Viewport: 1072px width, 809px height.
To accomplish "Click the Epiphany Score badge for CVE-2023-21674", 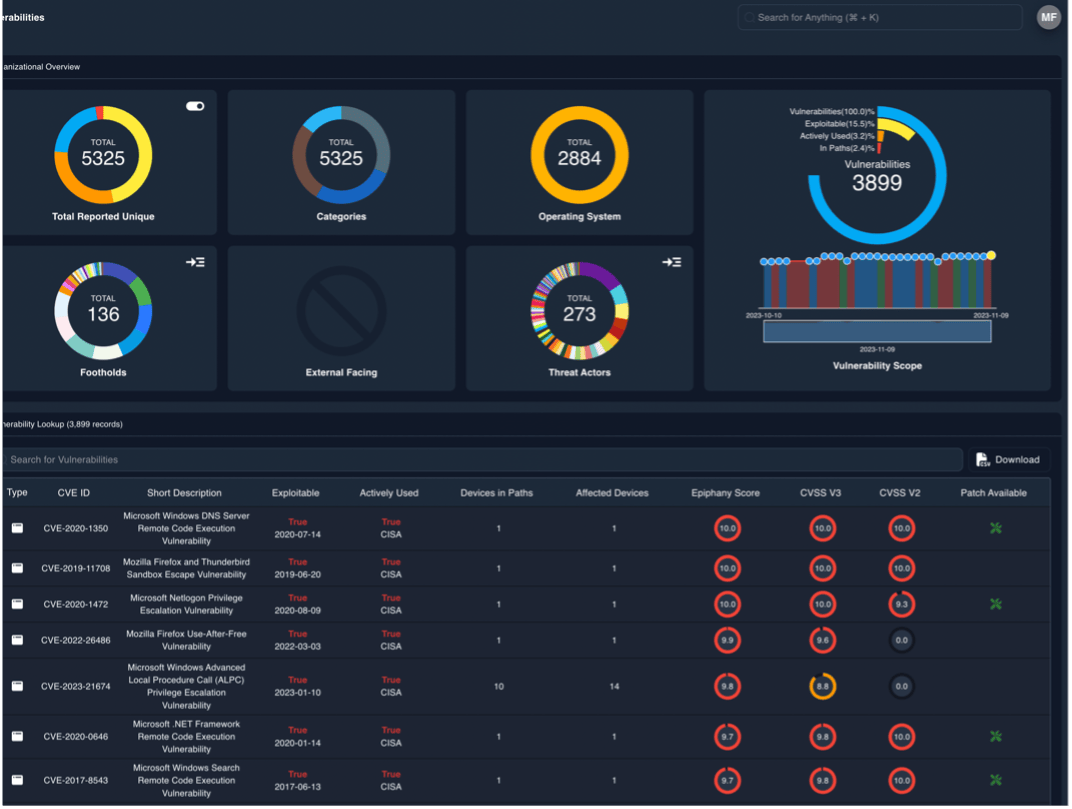I will pyautogui.click(x=727, y=686).
